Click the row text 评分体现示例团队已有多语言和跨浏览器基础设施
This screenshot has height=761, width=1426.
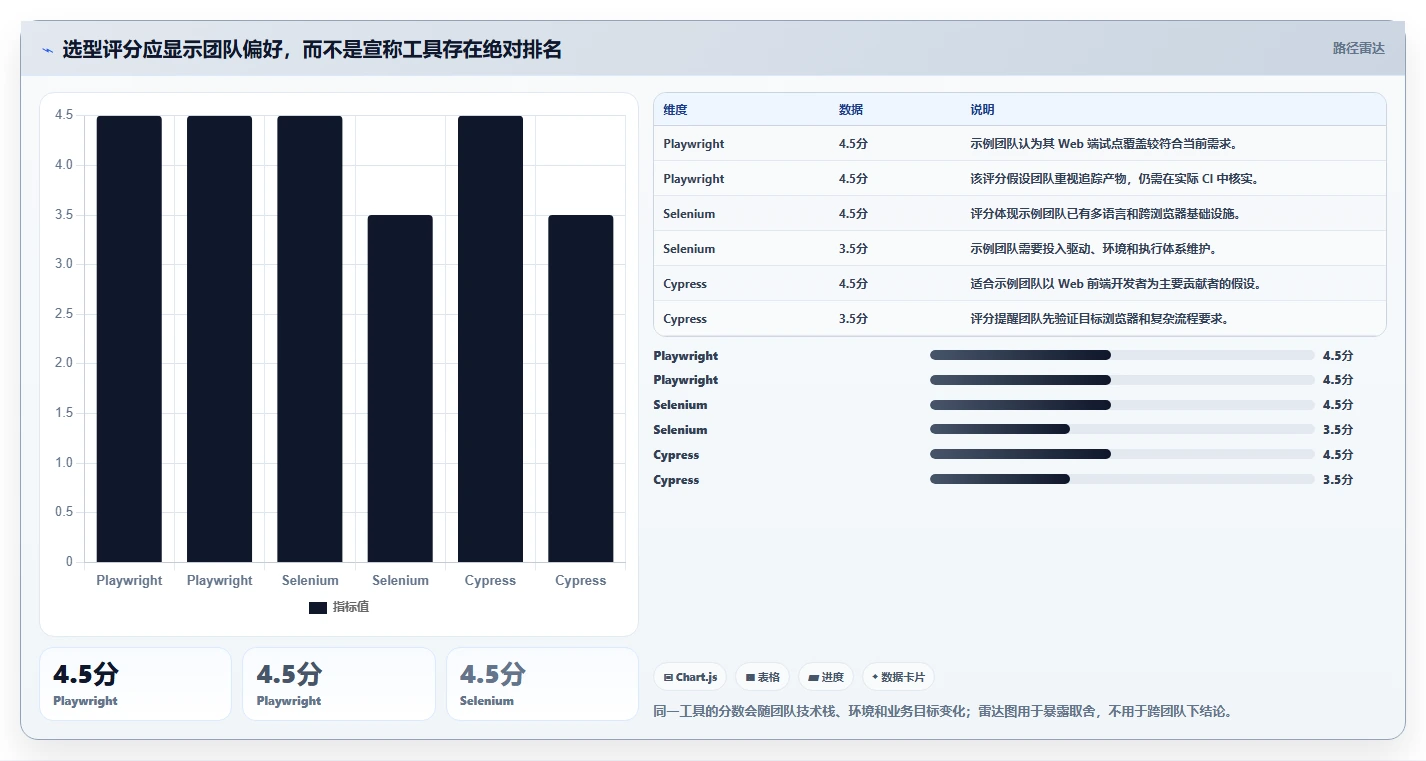tap(1105, 214)
